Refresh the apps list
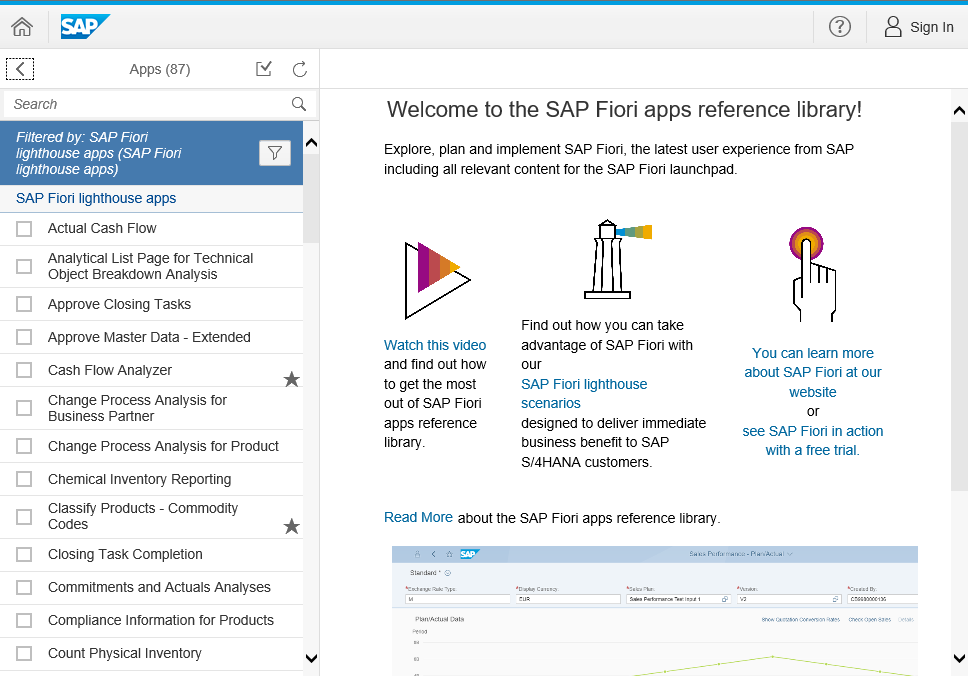 (300, 69)
